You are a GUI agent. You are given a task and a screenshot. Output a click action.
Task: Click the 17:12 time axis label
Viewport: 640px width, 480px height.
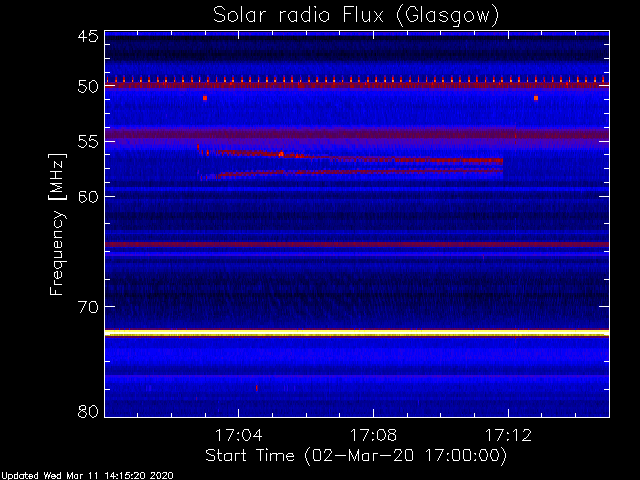[x=508, y=436]
